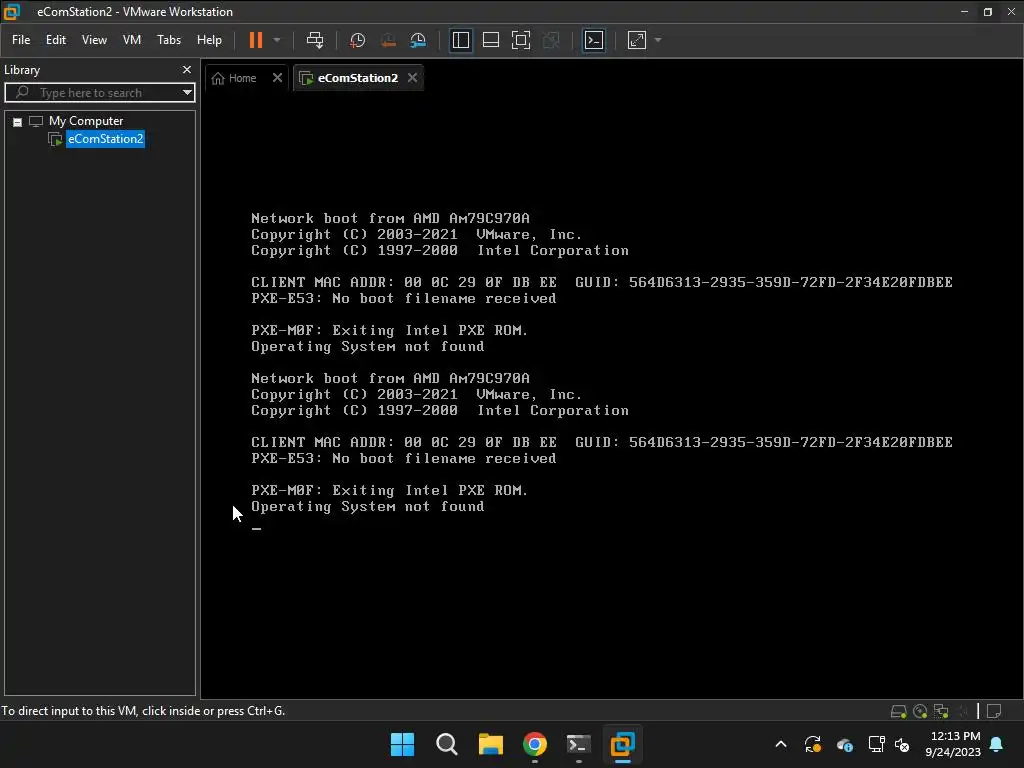Open the network tray icon

click(x=876, y=744)
